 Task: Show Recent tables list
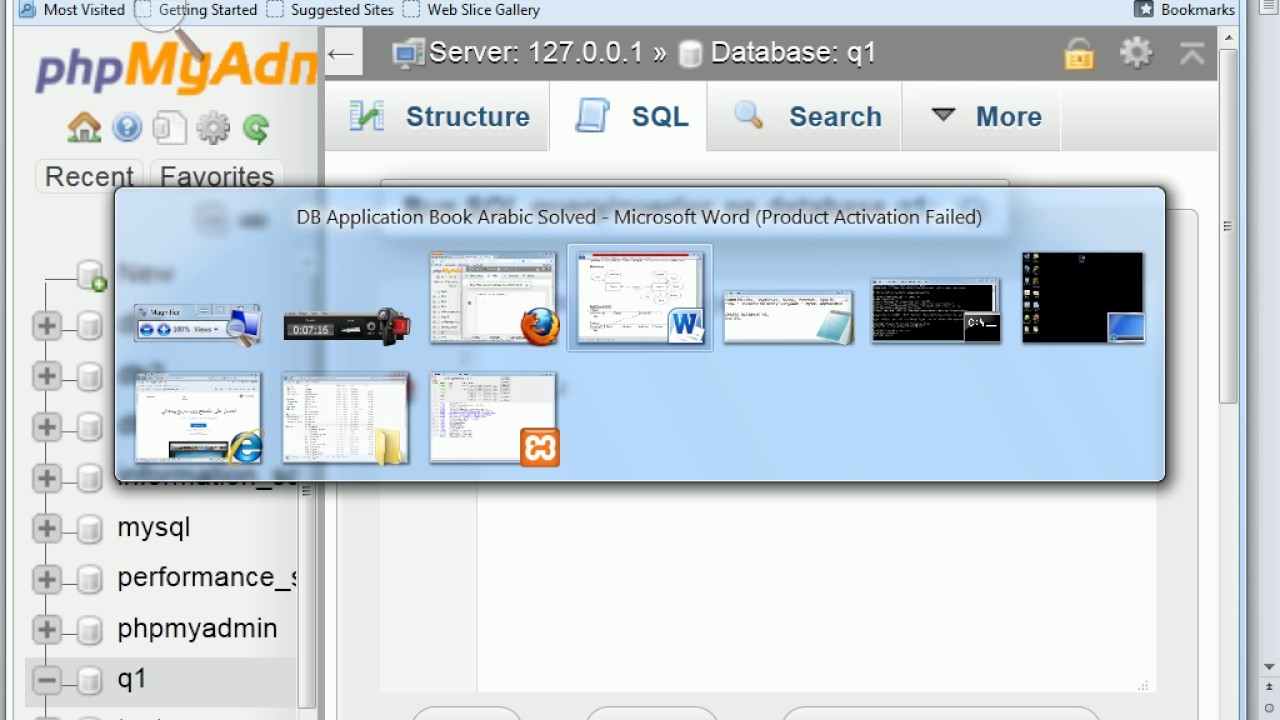pos(89,177)
